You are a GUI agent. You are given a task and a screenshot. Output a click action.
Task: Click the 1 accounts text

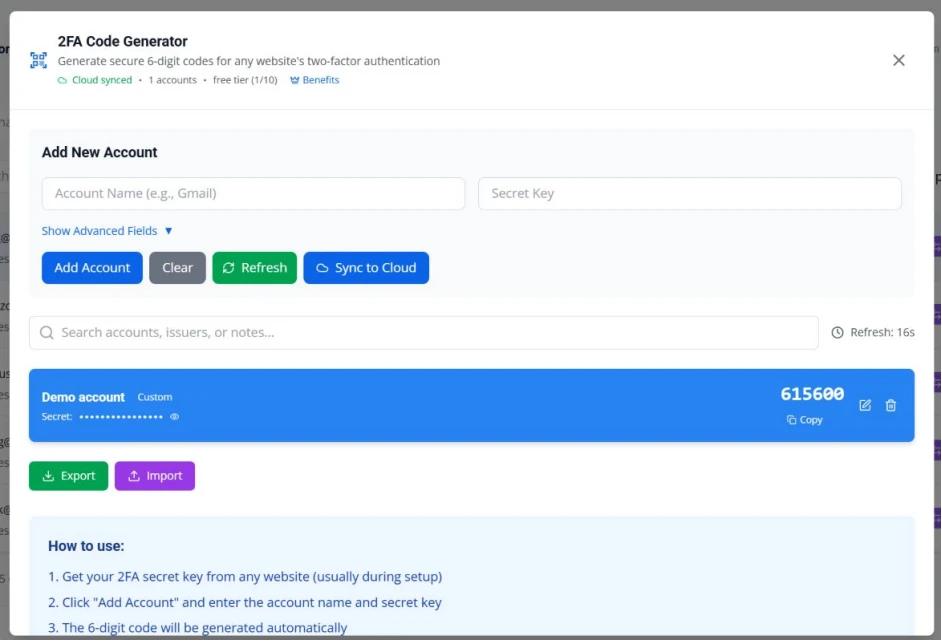pyautogui.click(x=172, y=80)
